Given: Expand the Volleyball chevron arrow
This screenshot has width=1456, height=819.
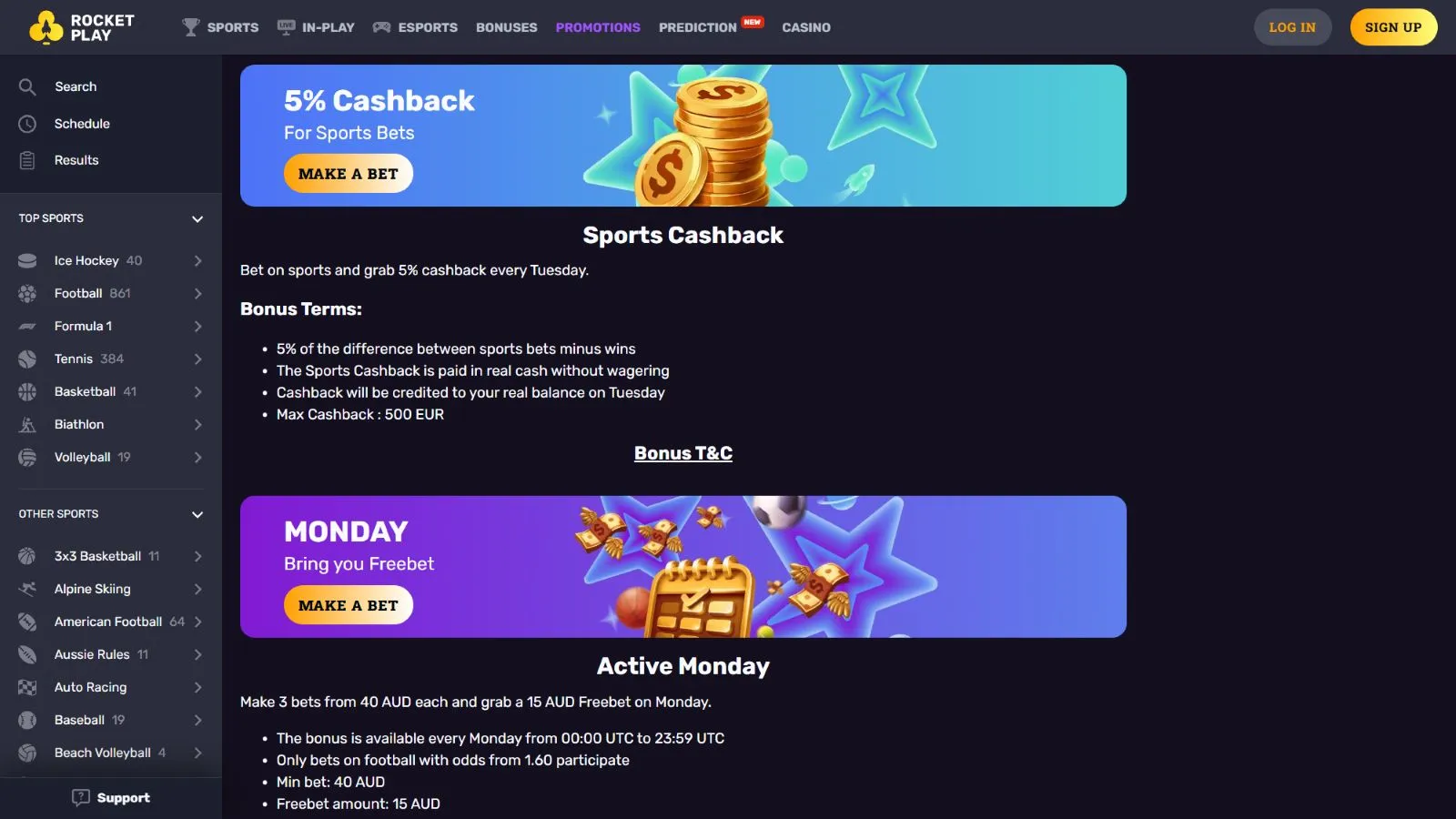Looking at the screenshot, I should coord(197,458).
